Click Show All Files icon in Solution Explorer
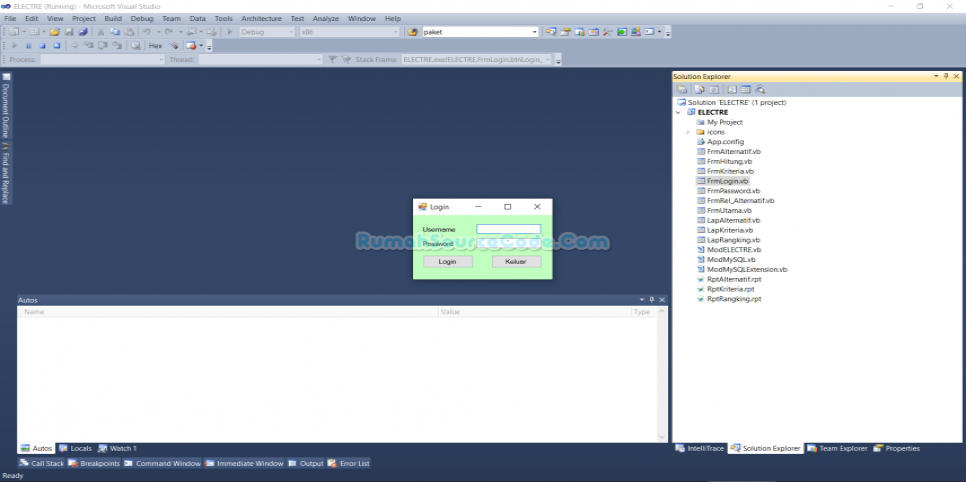The image size is (966, 482). pyautogui.click(x=699, y=89)
